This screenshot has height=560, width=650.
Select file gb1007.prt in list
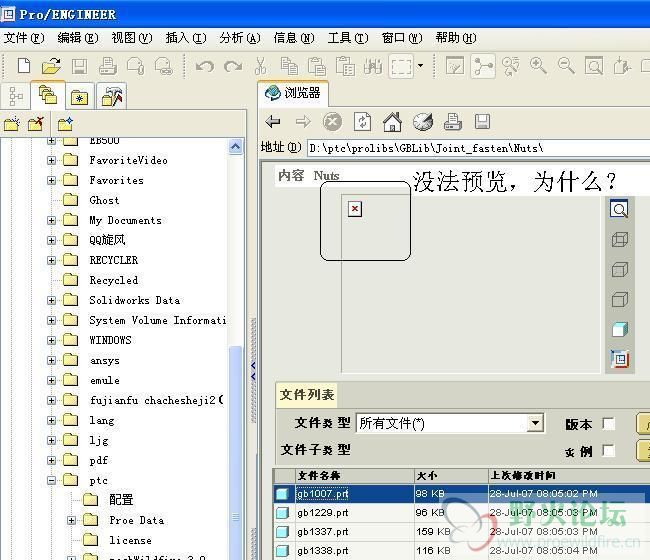tap(323, 494)
